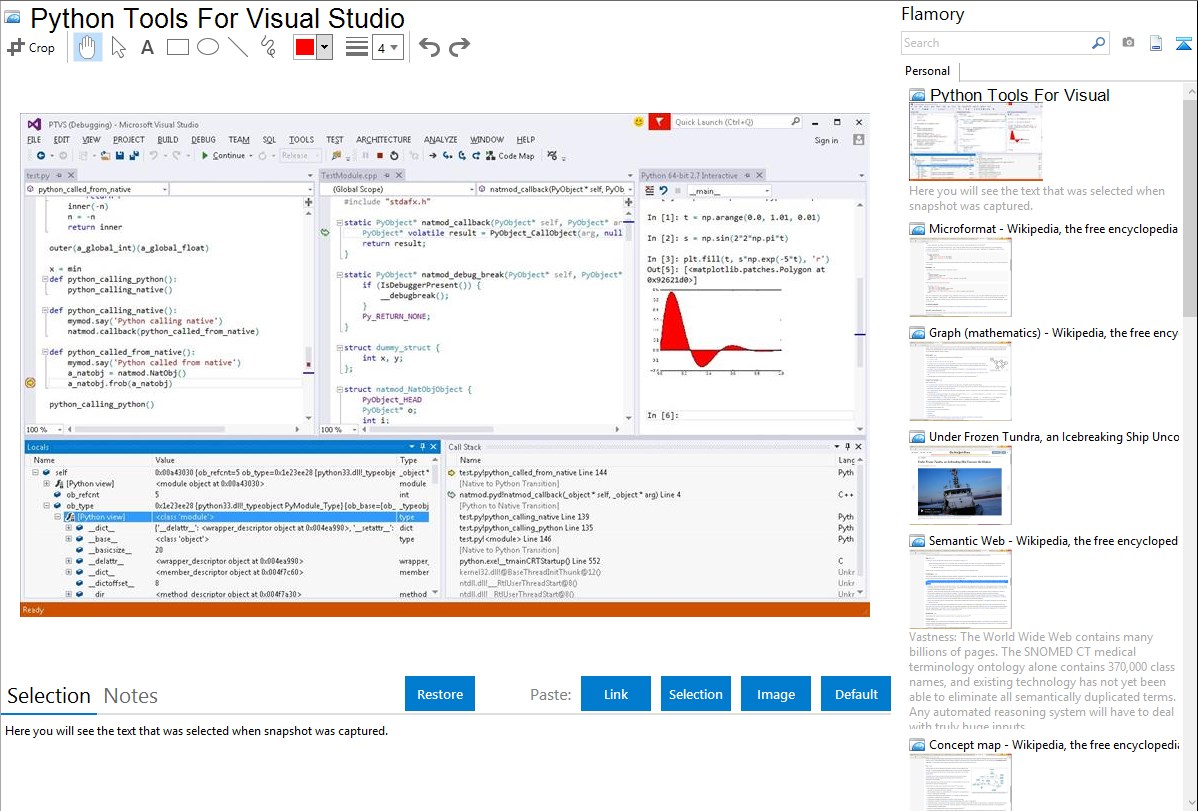Click the blue page document icon
This screenshot has width=1198, height=811.
point(1156,43)
